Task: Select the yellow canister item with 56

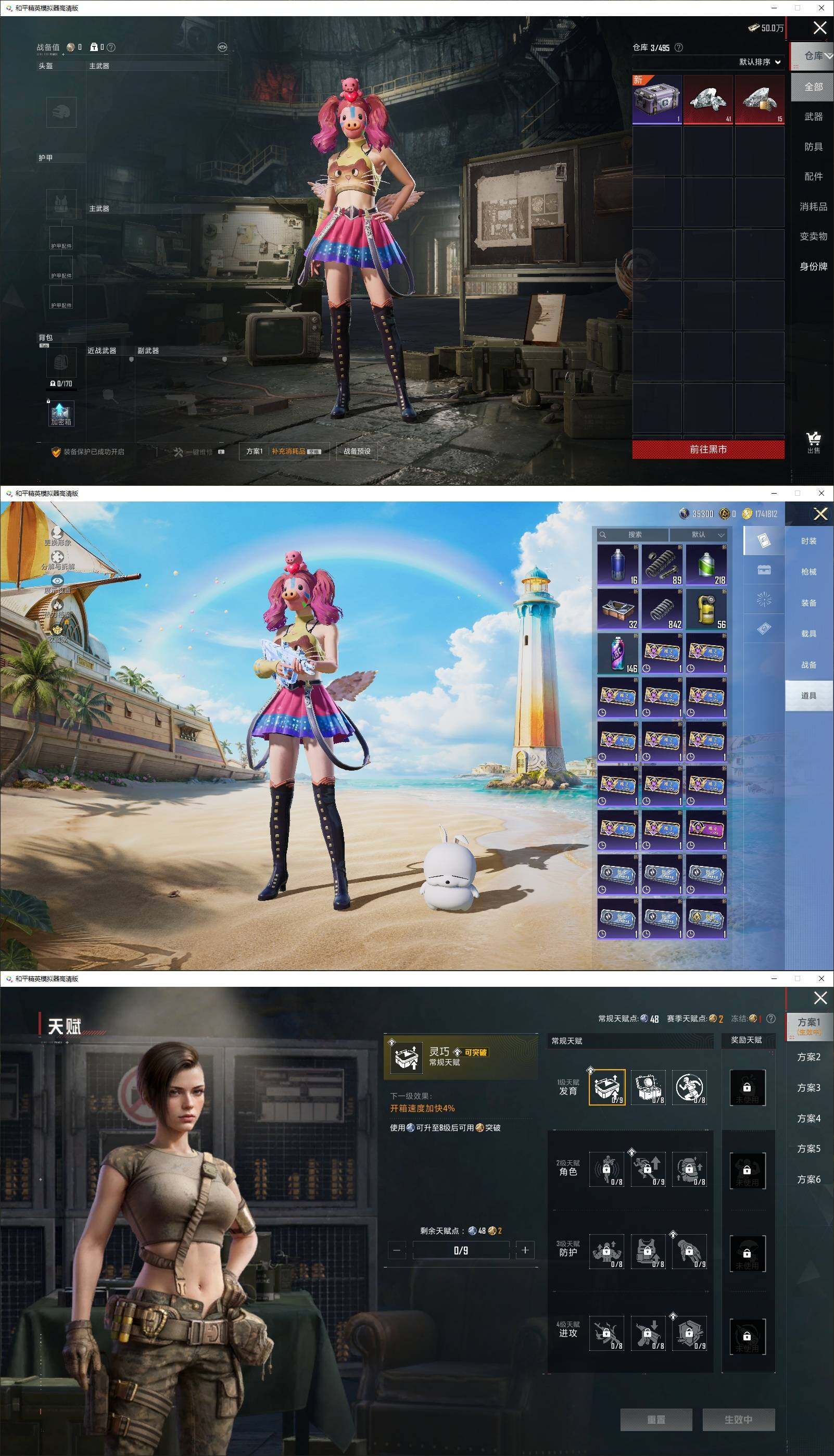Action: pos(706,608)
